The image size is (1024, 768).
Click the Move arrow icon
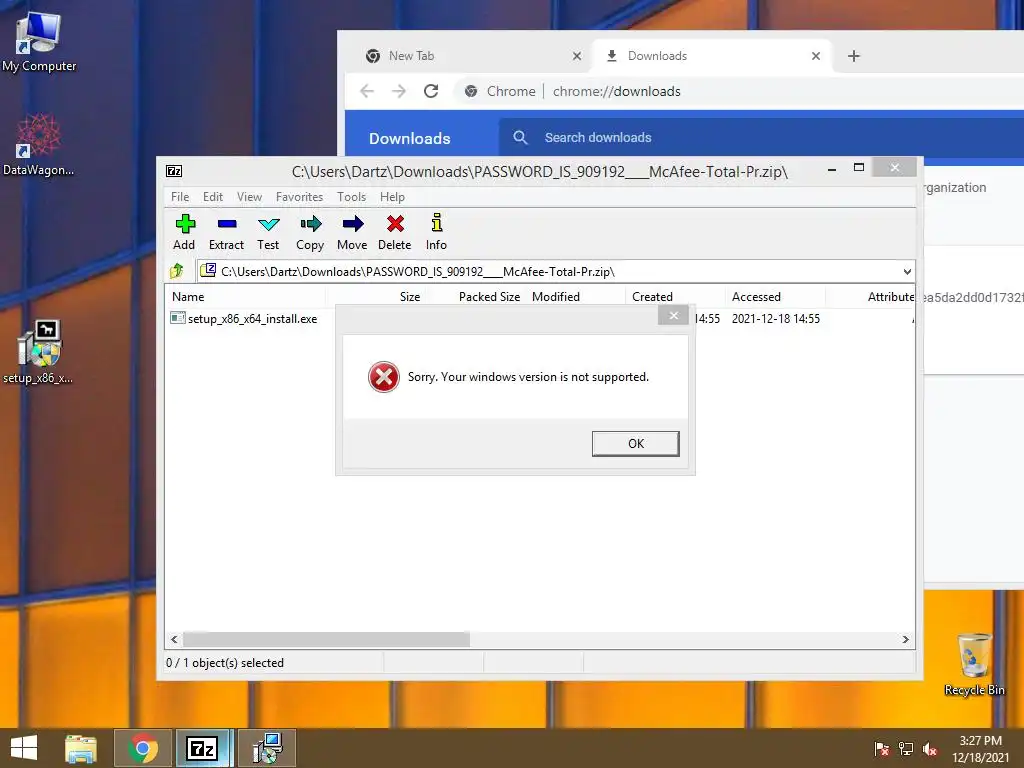(352, 232)
